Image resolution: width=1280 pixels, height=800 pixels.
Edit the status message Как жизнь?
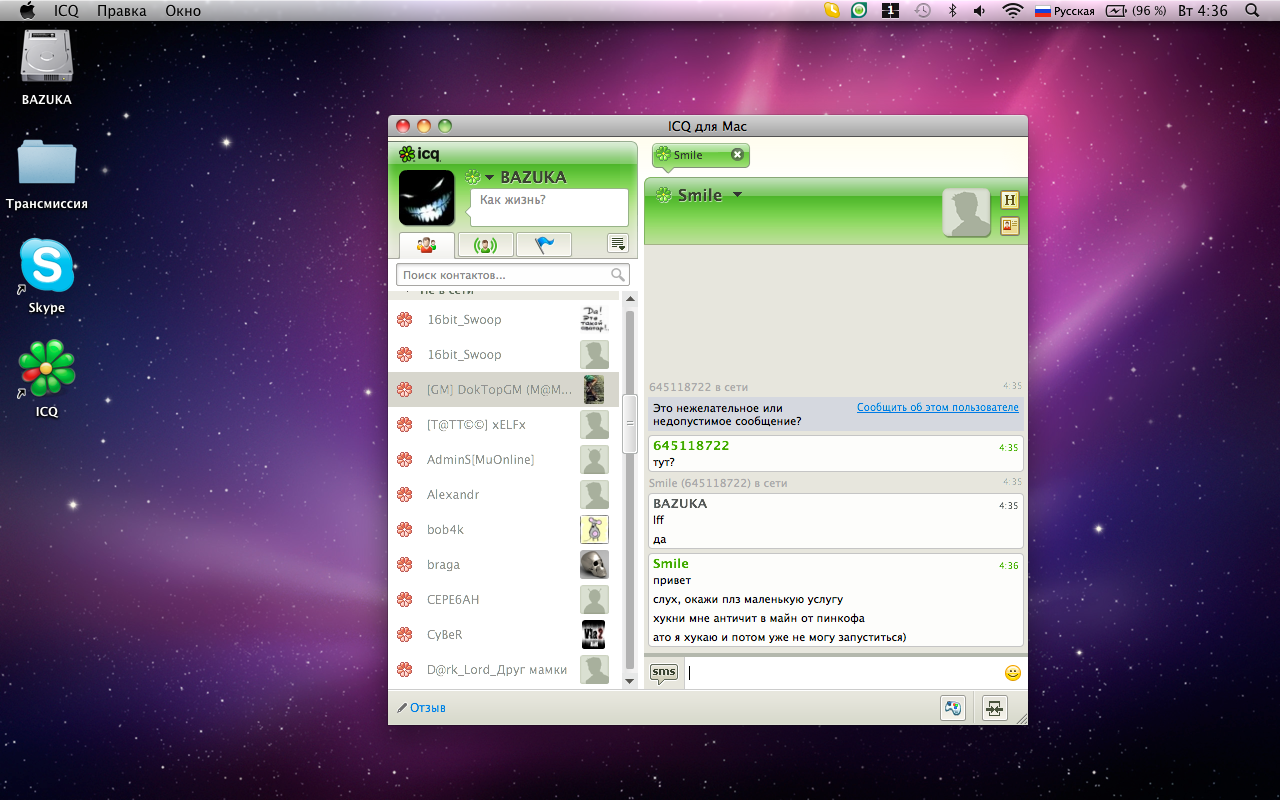point(549,207)
